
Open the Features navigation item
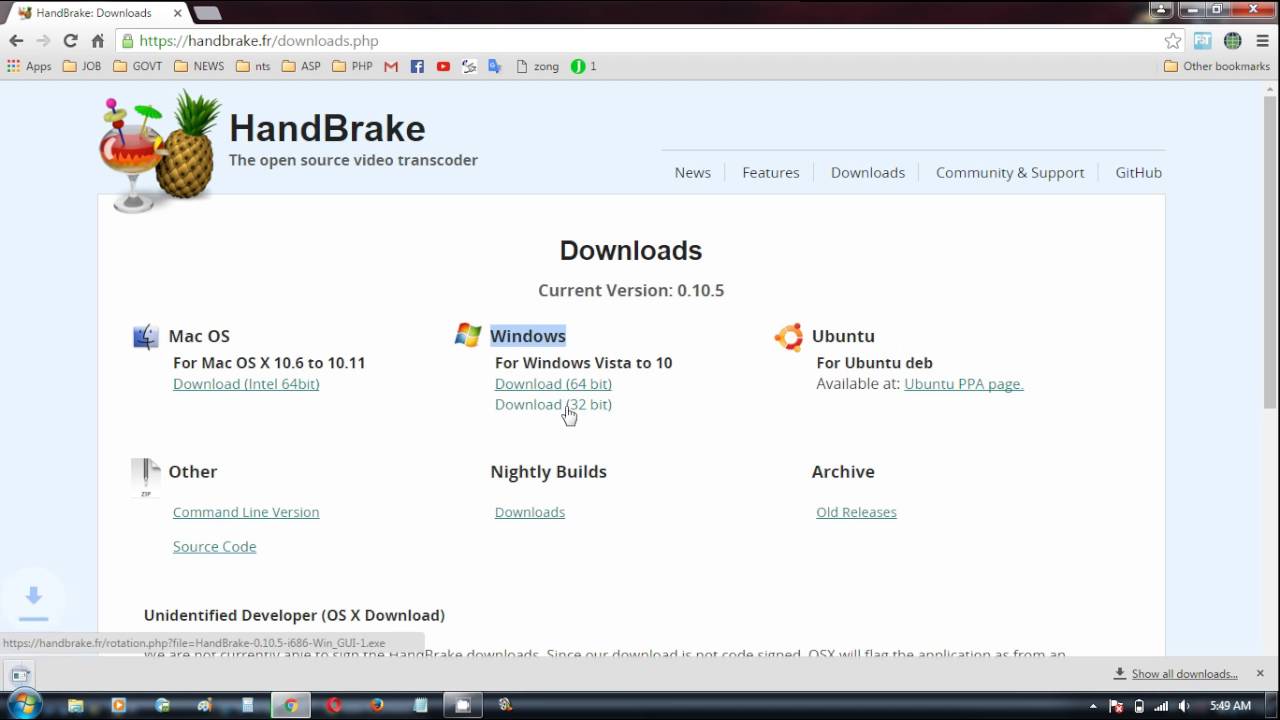coord(770,172)
